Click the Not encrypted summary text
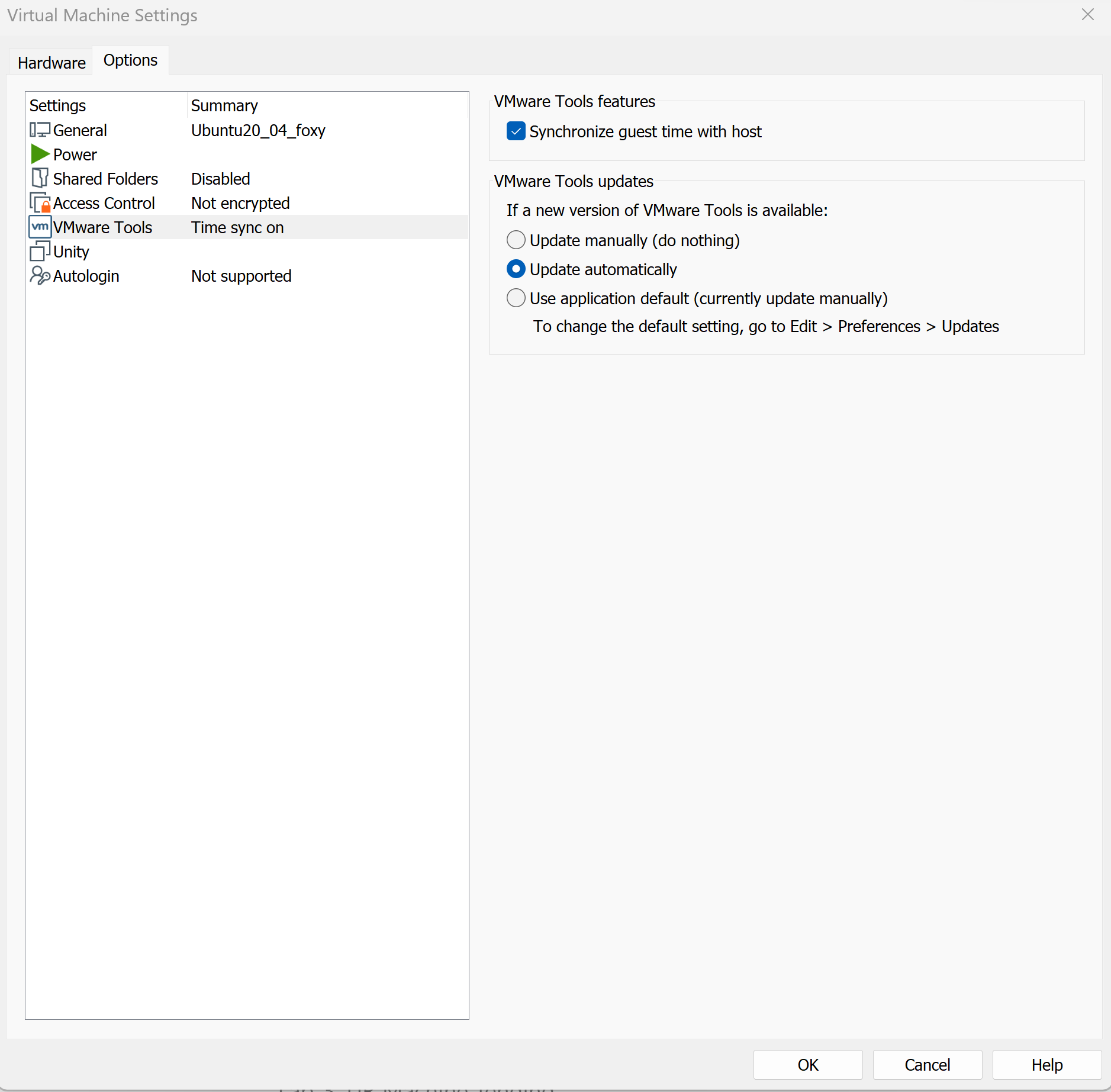 240,203
